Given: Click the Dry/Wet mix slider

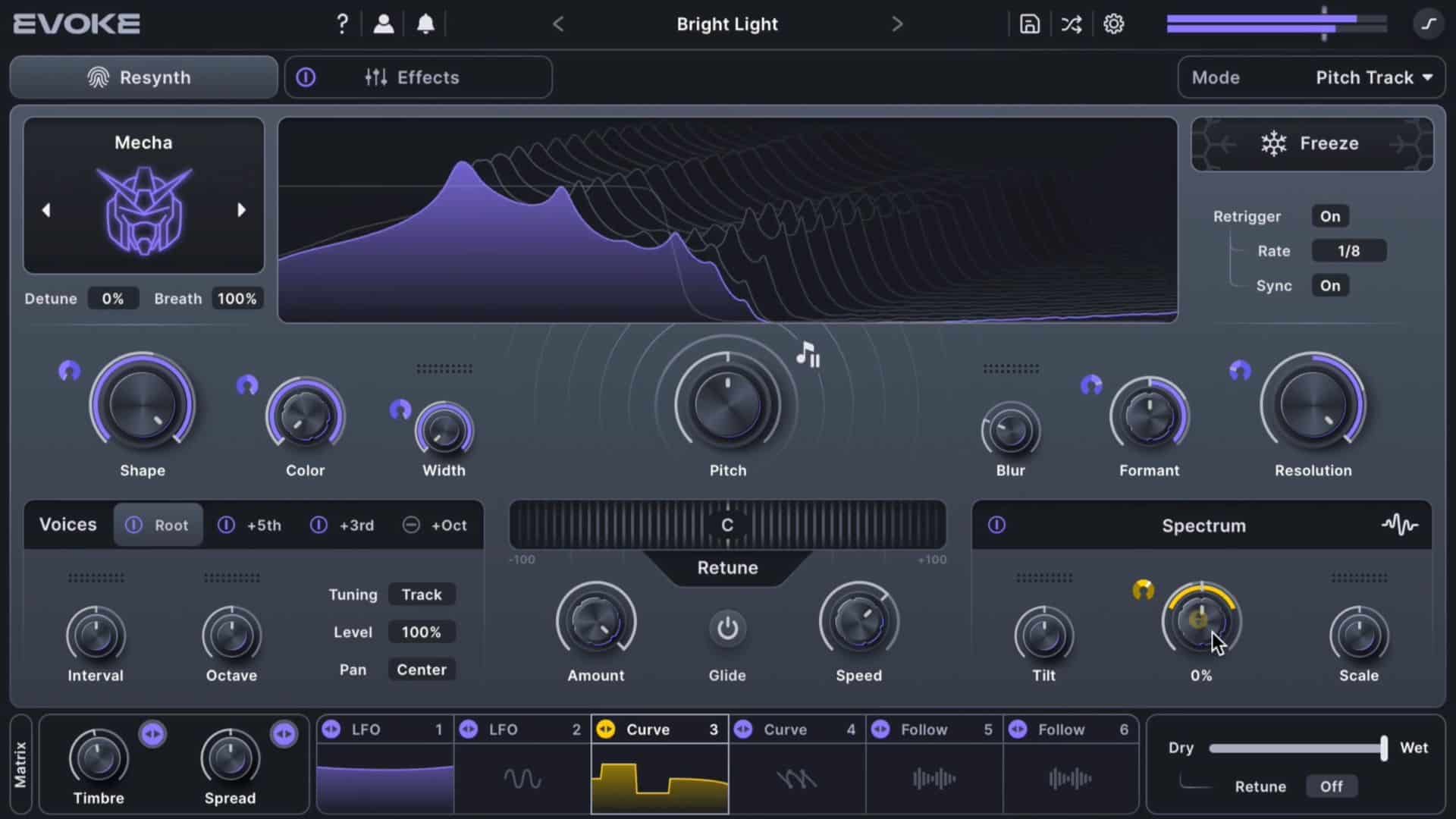Looking at the screenshot, I should [x=1297, y=748].
